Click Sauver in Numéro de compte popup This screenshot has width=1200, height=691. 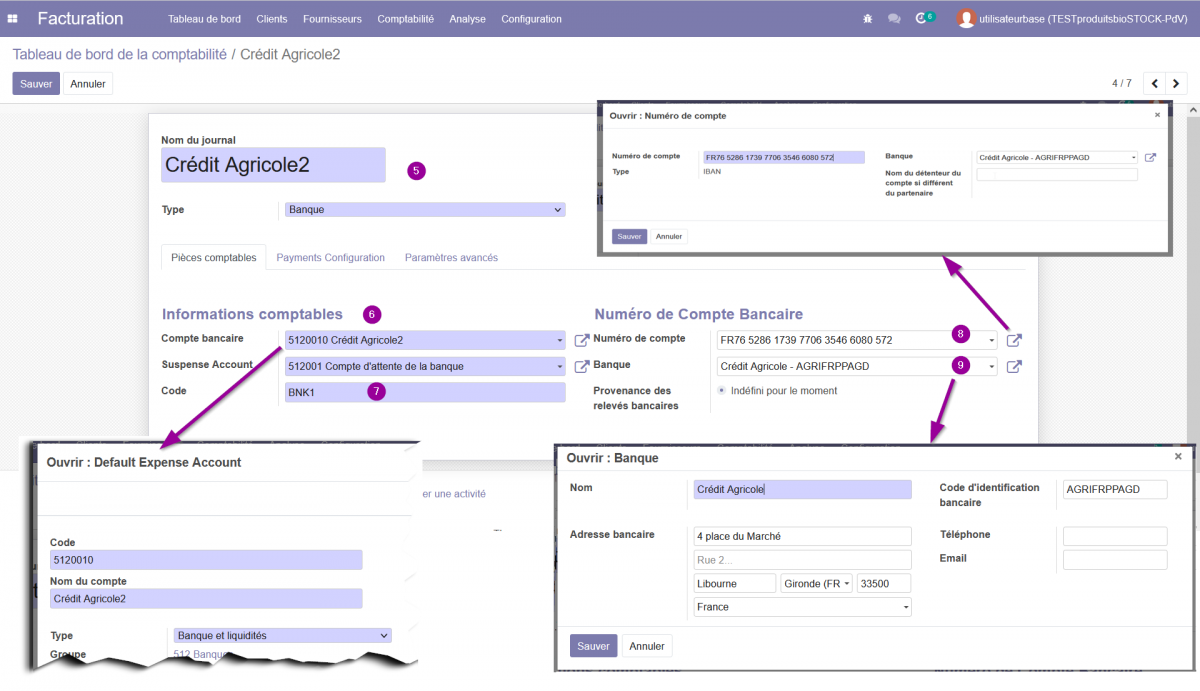point(629,237)
